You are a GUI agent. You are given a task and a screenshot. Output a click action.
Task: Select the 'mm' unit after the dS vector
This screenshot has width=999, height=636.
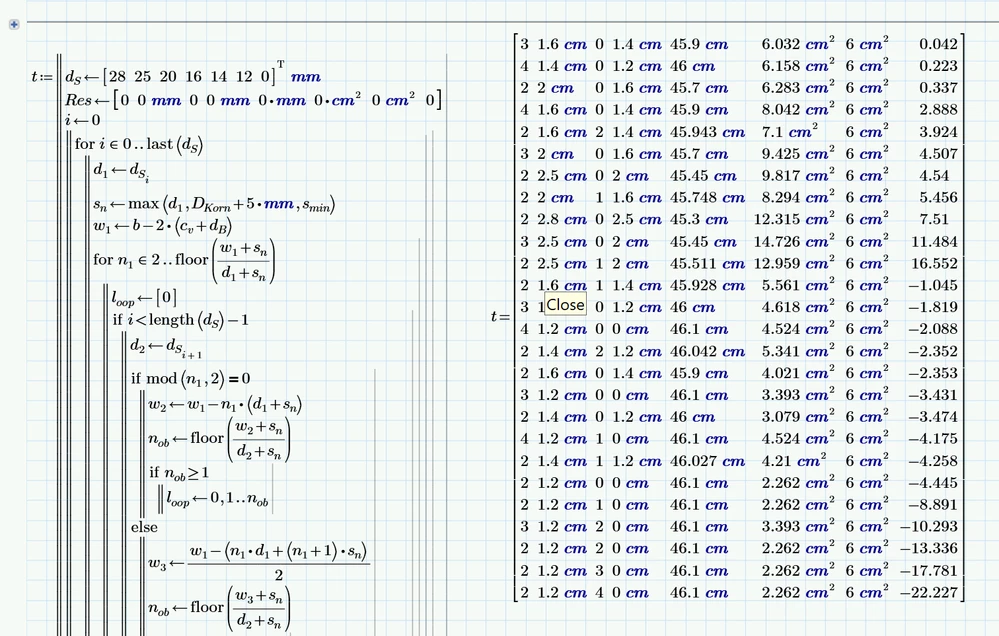tap(306, 77)
